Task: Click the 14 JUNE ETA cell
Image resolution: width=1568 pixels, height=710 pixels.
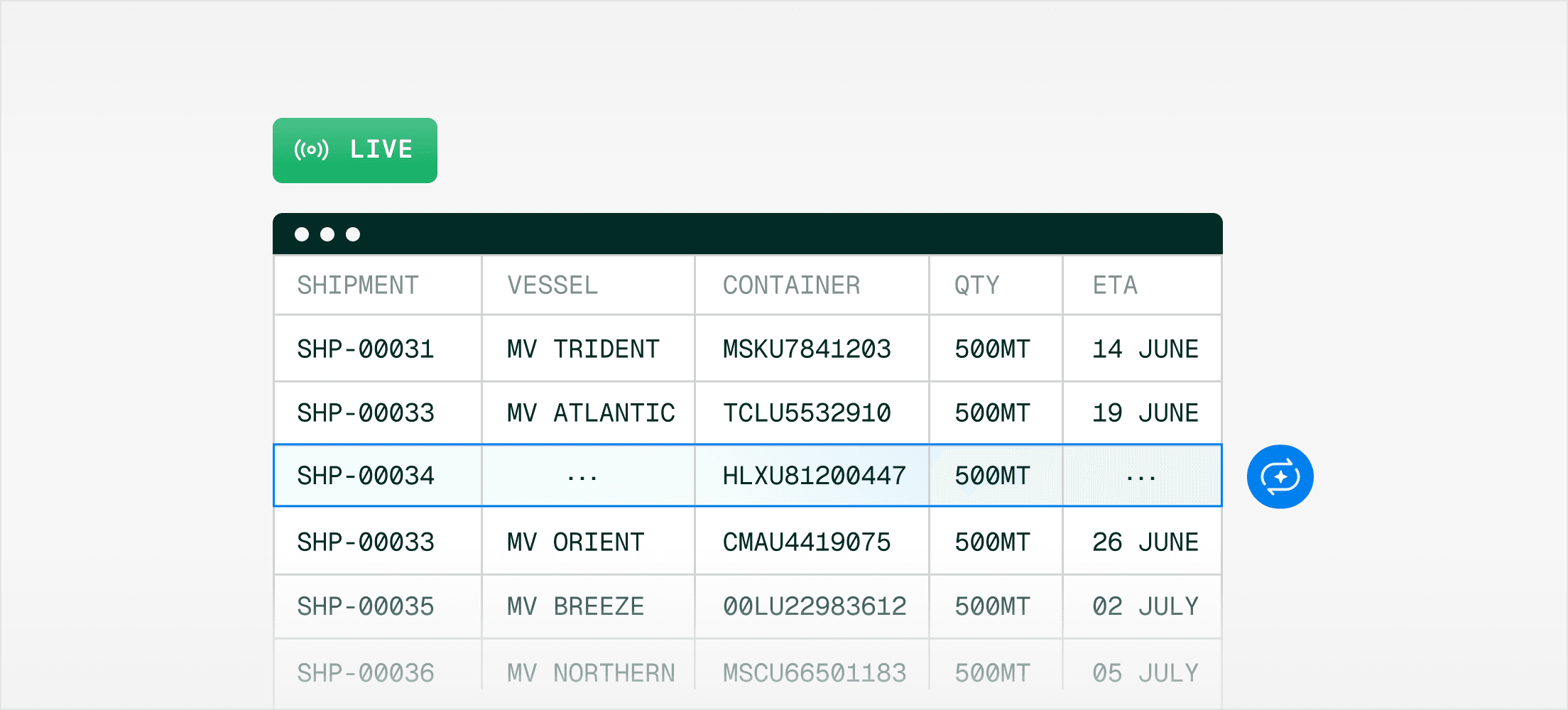Action: (x=1142, y=349)
